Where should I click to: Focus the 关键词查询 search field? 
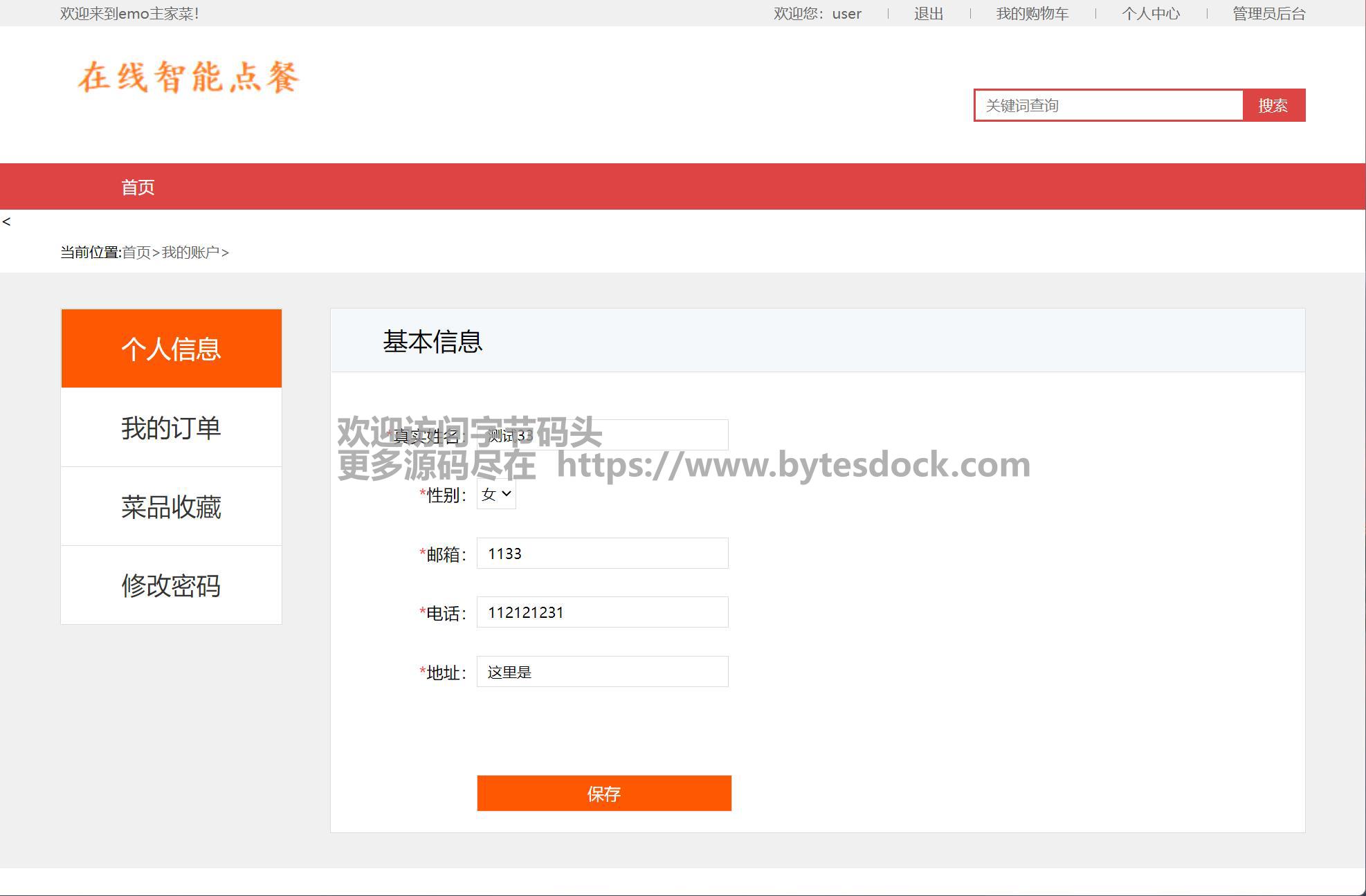(x=1109, y=105)
